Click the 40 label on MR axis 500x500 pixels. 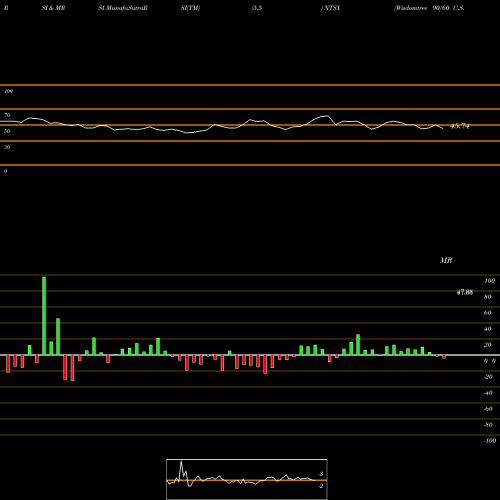click(x=488, y=329)
